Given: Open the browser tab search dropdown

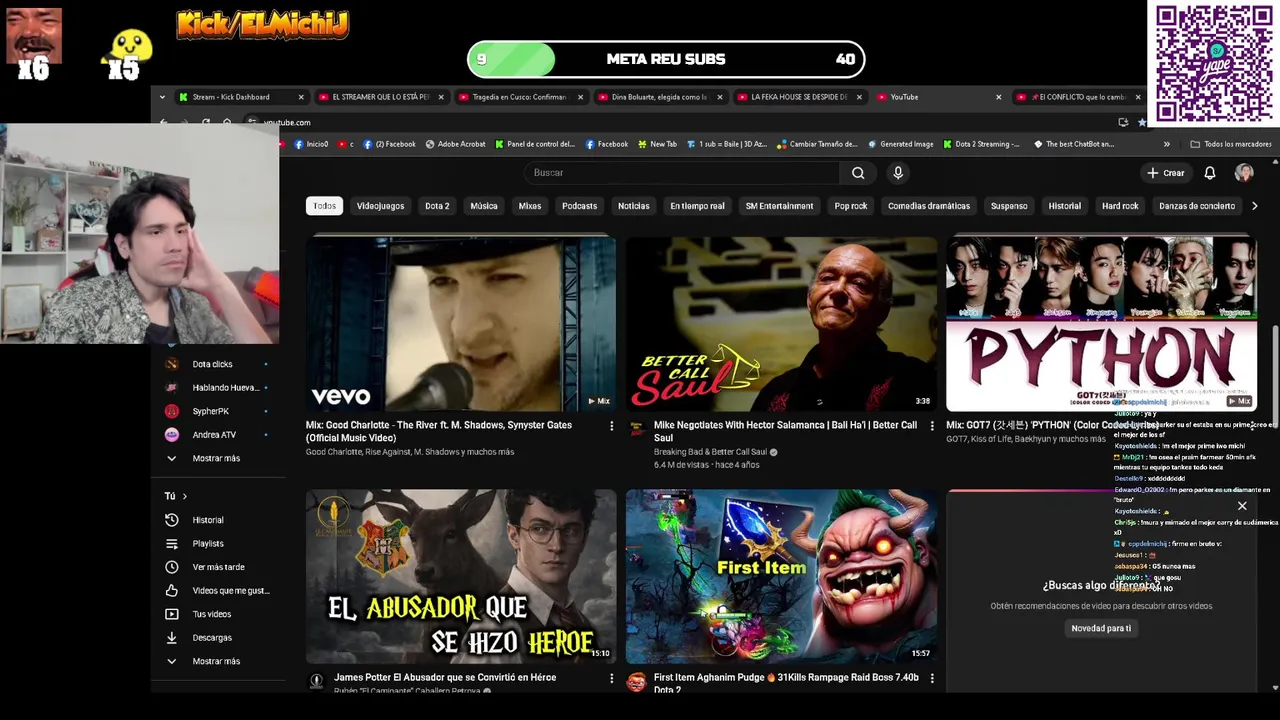Looking at the screenshot, I should click(162, 97).
